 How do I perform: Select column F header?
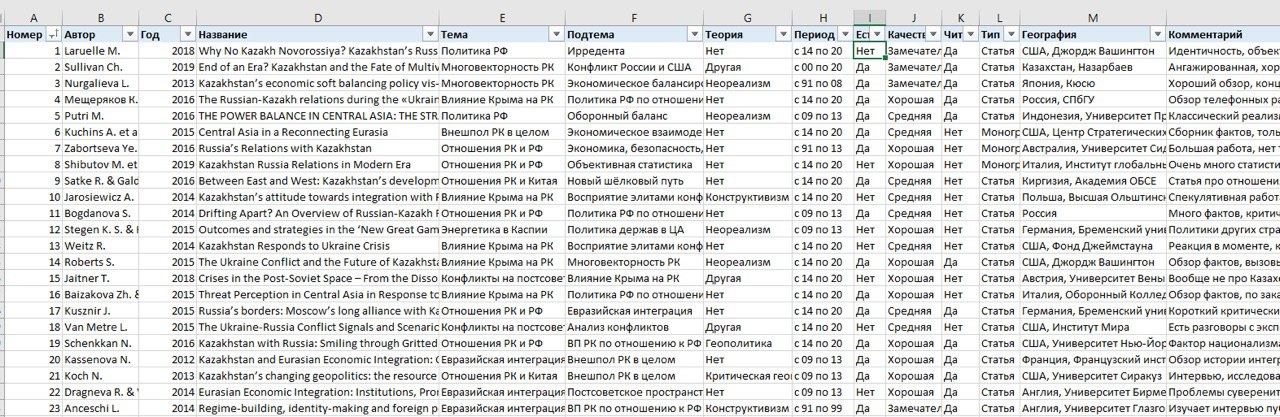[x=633, y=18]
